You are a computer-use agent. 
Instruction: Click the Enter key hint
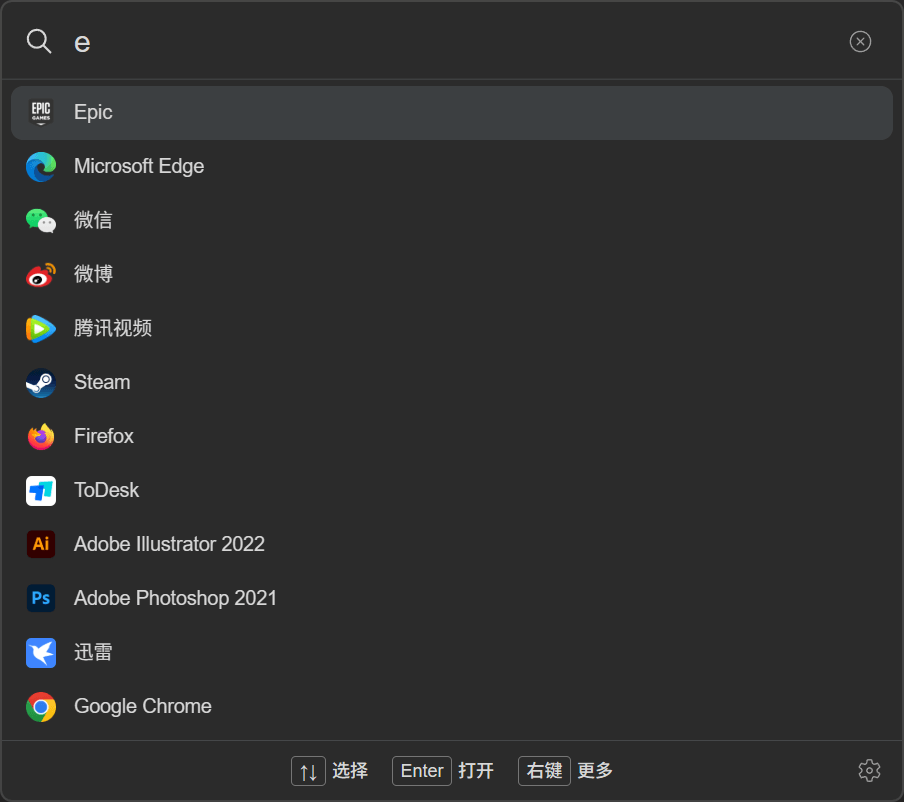[x=422, y=771]
